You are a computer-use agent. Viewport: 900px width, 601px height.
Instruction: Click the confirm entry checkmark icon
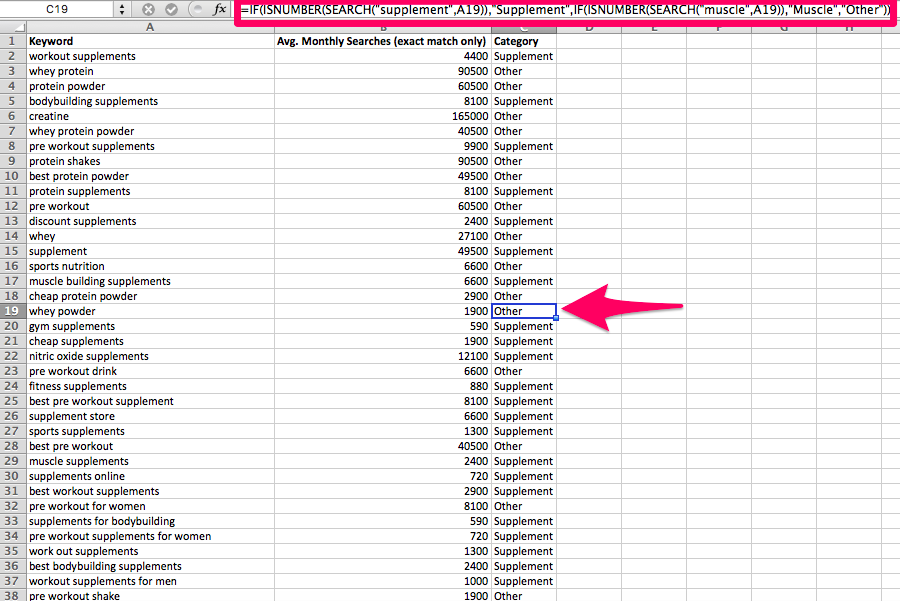point(170,9)
